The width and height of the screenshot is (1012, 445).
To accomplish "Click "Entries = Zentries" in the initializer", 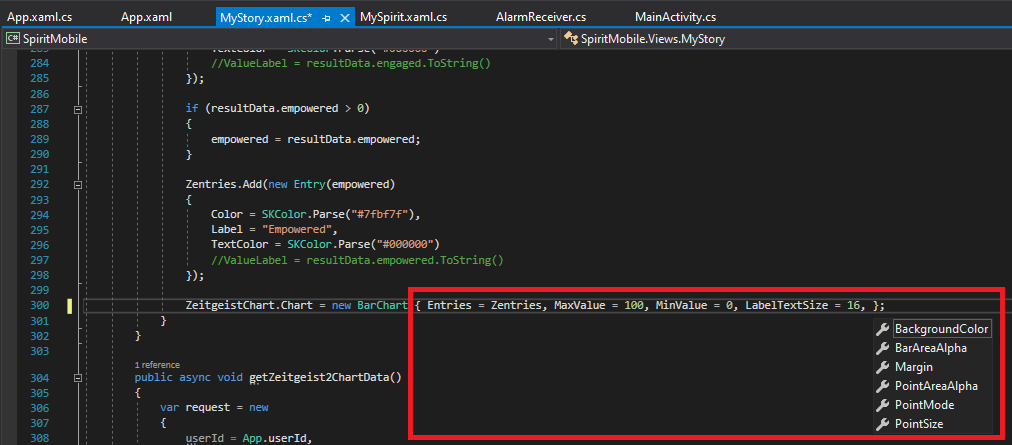I will [484, 305].
